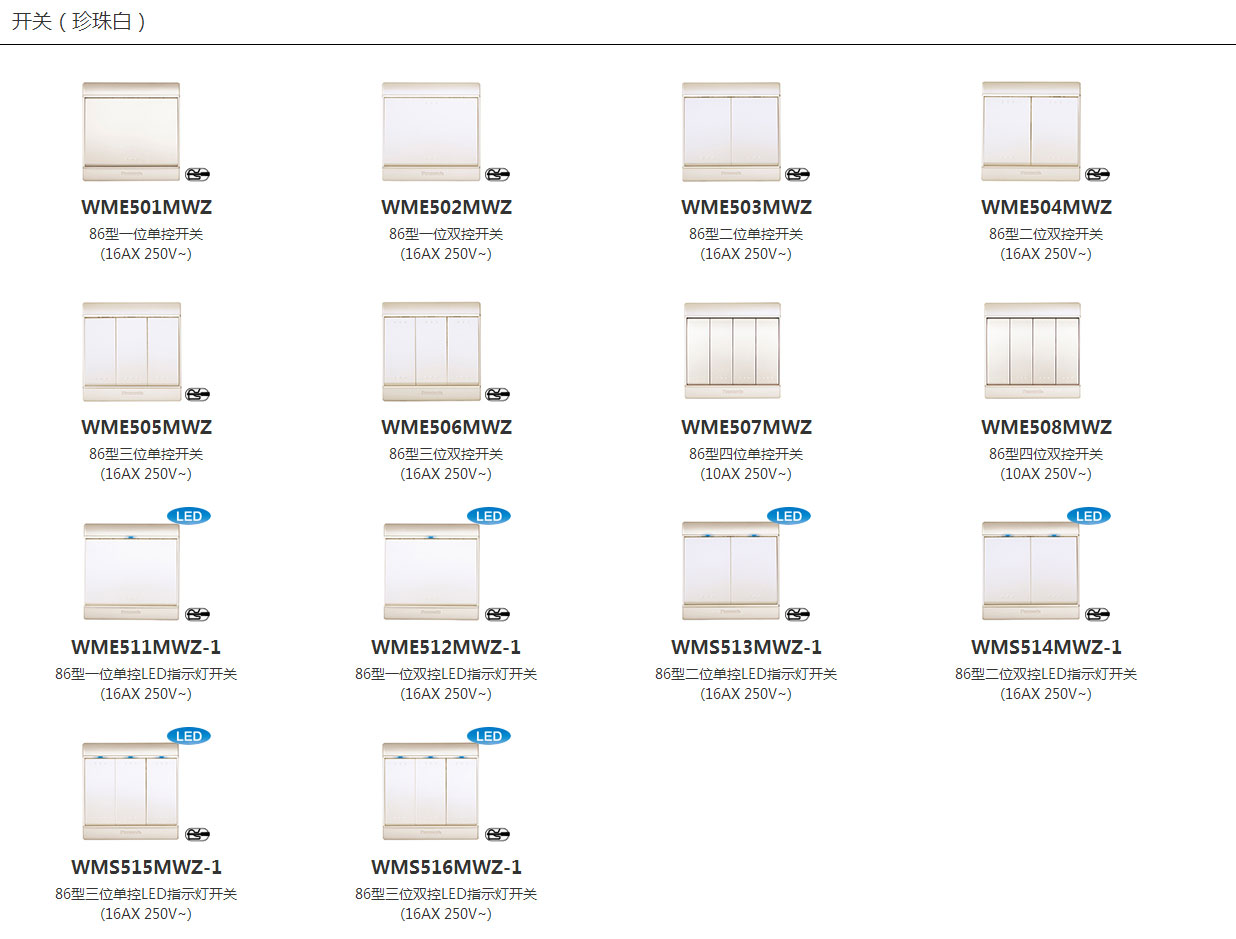Click the LED badge above WME511MWZ-1 switch

click(x=189, y=516)
